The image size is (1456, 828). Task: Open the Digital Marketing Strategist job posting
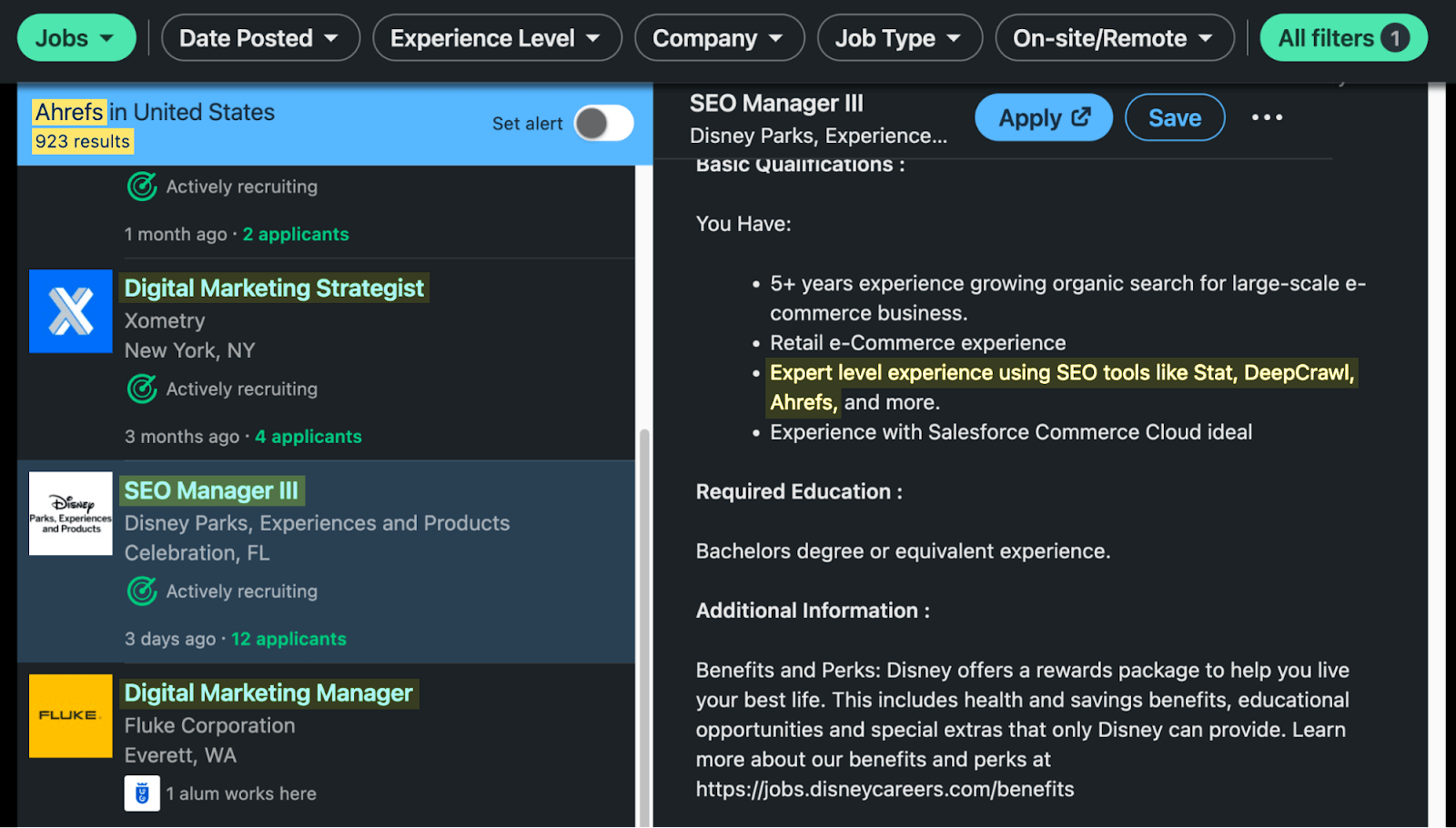coord(274,288)
